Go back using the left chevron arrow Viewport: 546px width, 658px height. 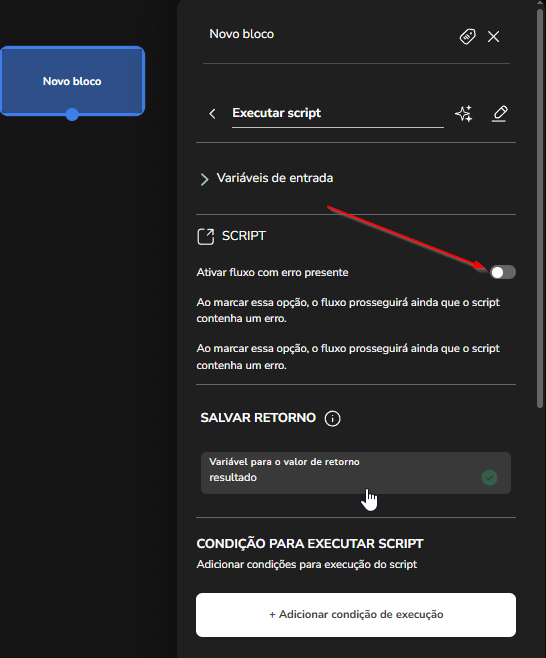click(x=212, y=113)
